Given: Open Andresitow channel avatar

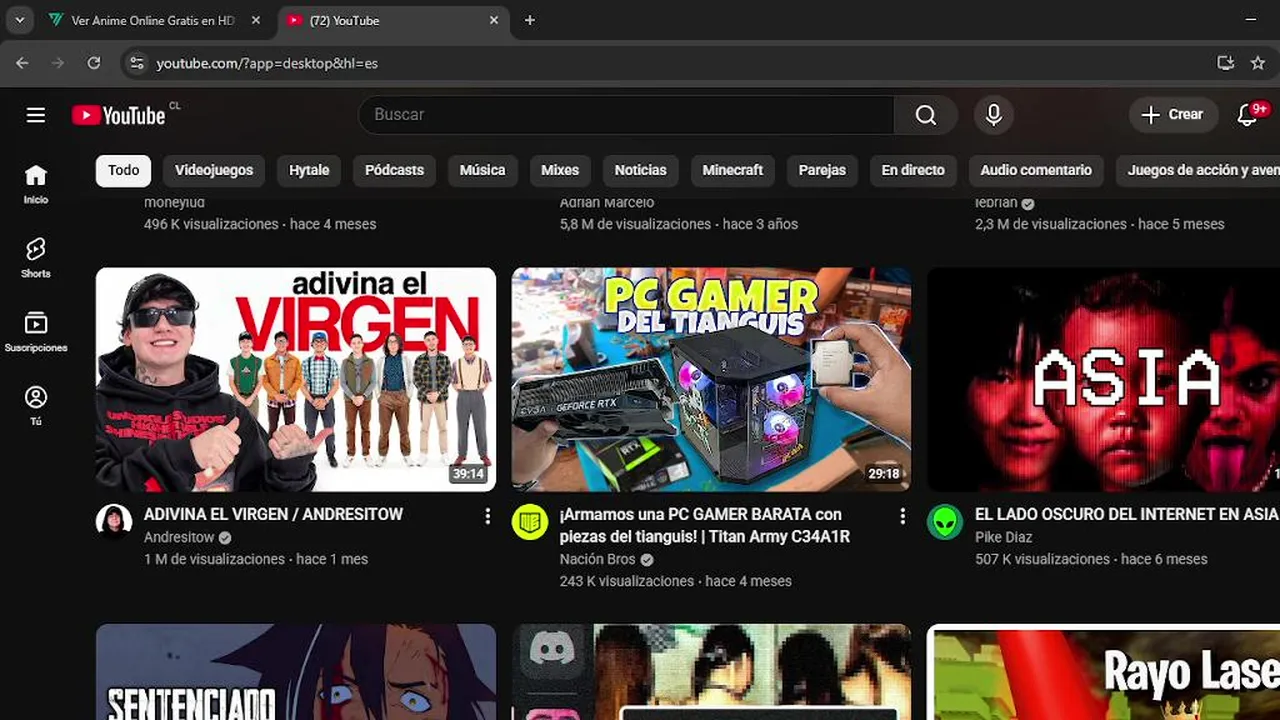Looking at the screenshot, I should 114,522.
